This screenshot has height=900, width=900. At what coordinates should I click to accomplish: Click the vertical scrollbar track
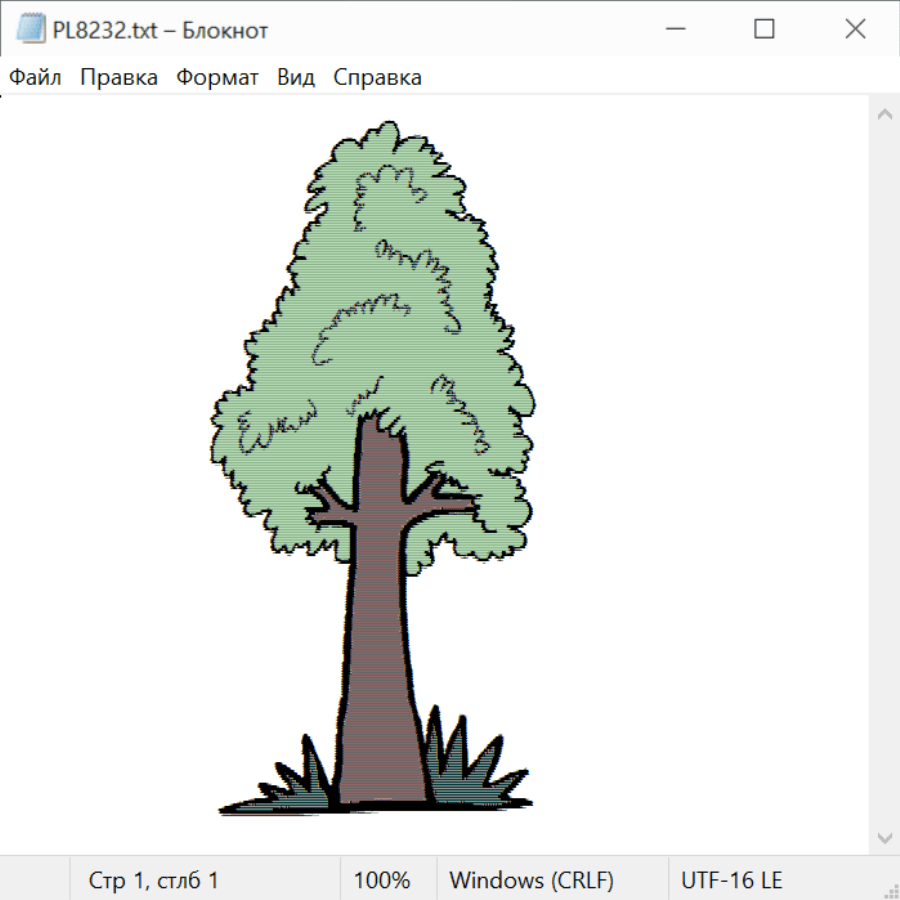tap(884, 475)
